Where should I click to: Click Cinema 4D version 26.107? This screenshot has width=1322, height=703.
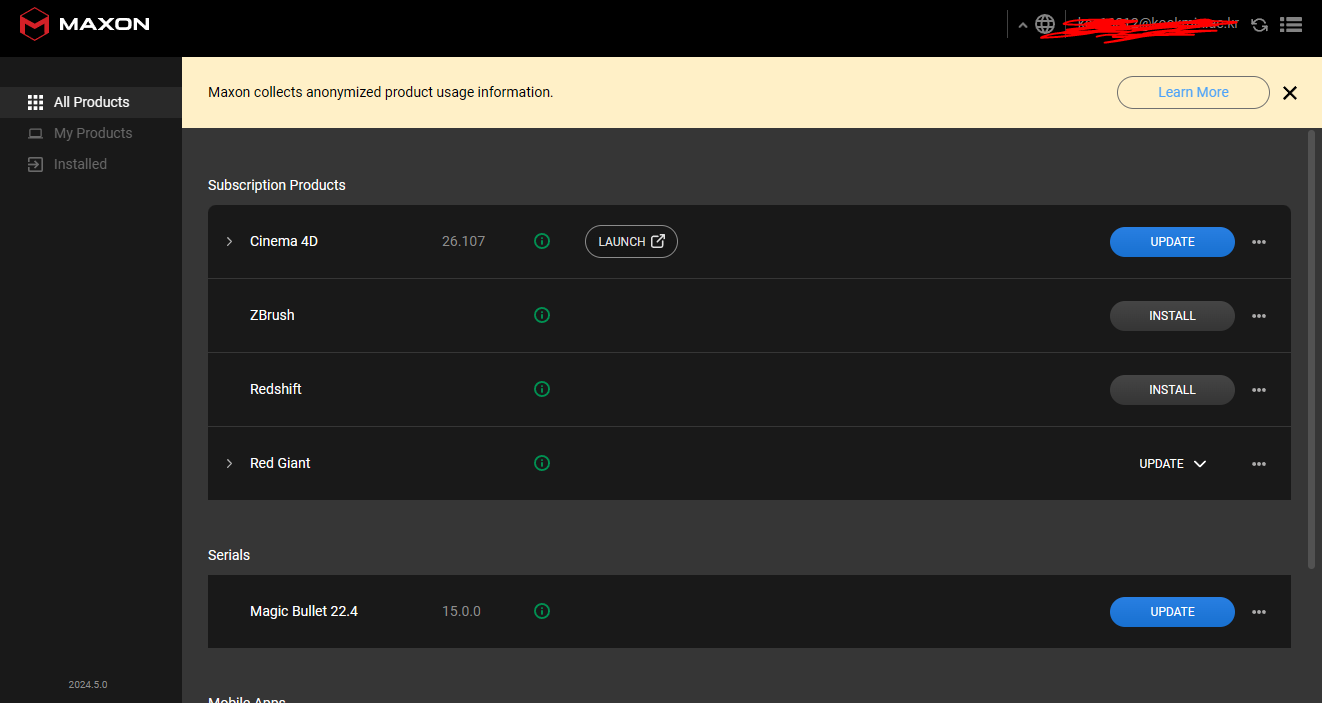pos(463,241)
